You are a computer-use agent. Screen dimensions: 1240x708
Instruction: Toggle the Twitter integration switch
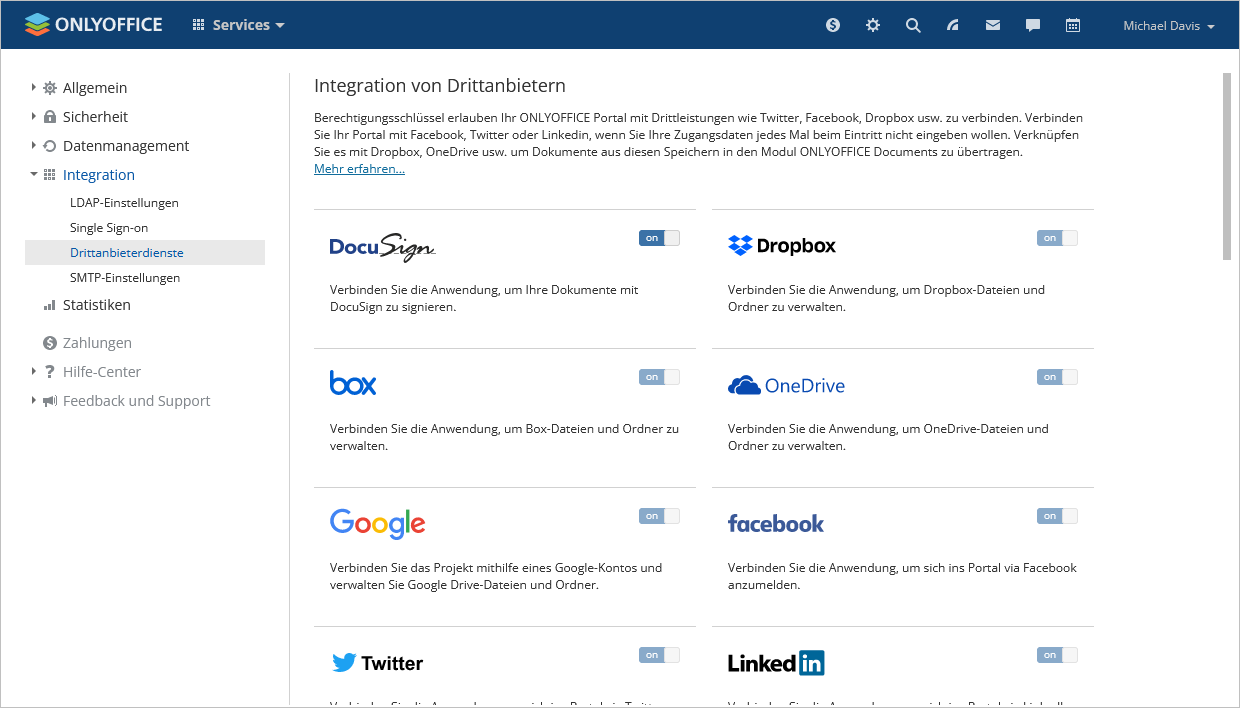[x=659, y=655]
